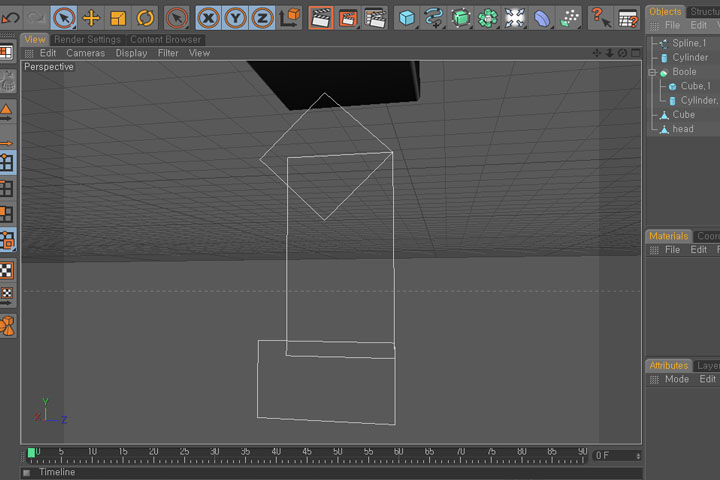
Task: Click the viewport move camera icon
Action: pyautogui.click(x=596, y=53)
